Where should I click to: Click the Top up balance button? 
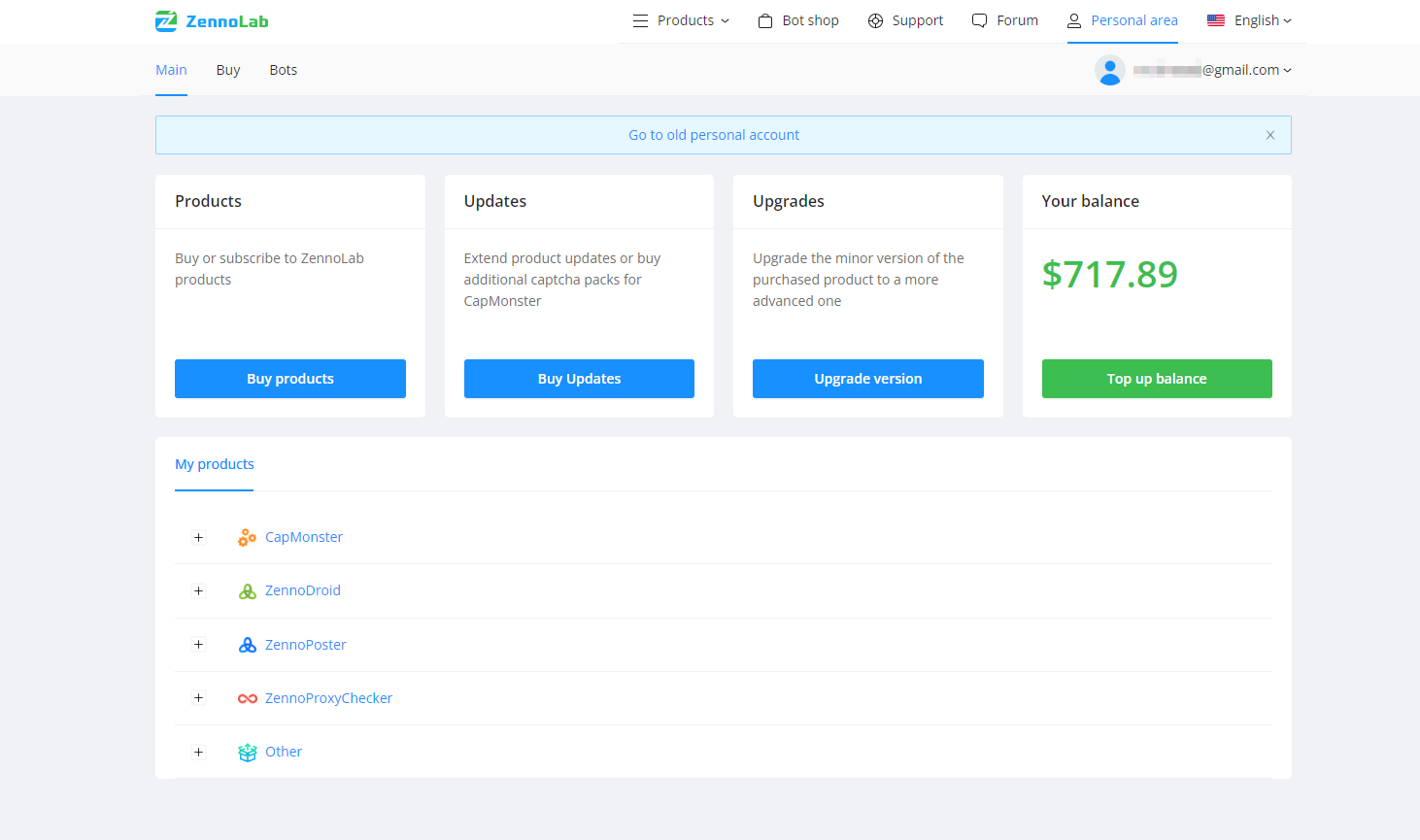coord(1157,379)
